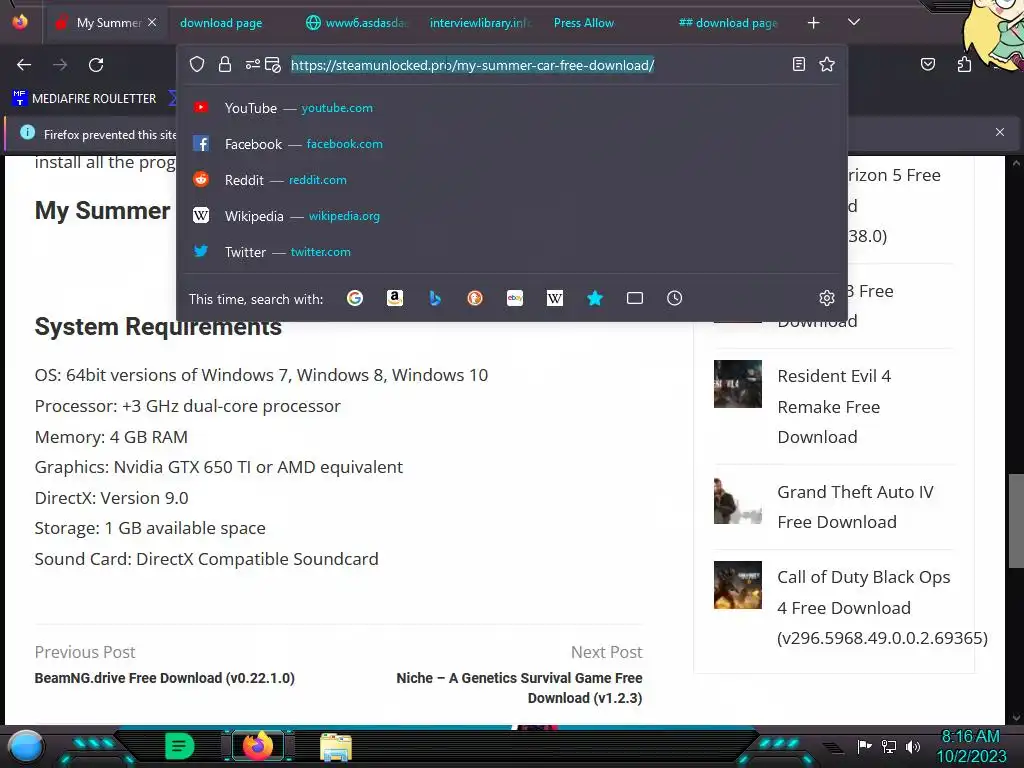Open Niche Genetics Survival Game next post

519,688
